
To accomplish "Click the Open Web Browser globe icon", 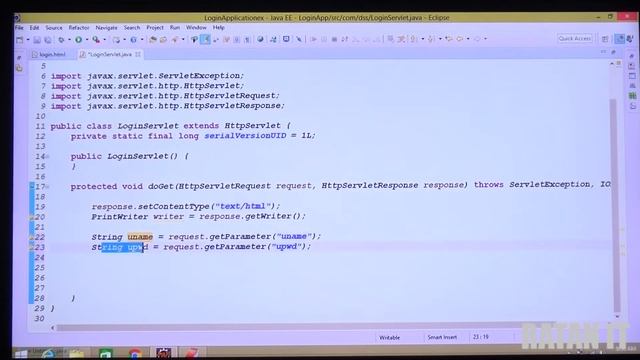I will [260, 39].
